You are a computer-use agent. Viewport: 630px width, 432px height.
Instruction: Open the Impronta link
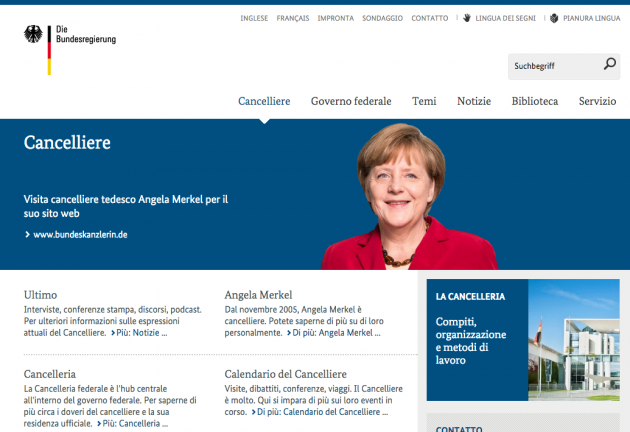point(335,18)
